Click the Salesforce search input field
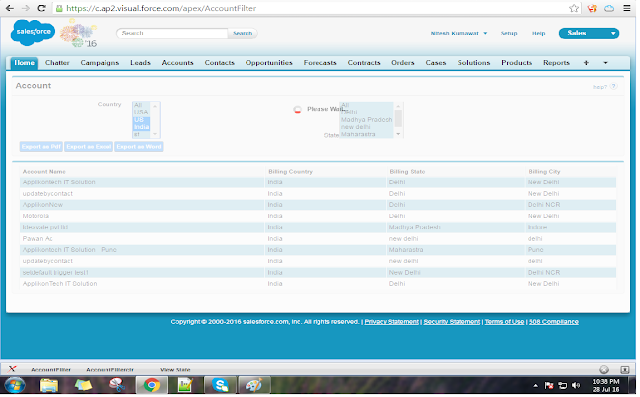This screenshot has height=397, width=640. 172,33
